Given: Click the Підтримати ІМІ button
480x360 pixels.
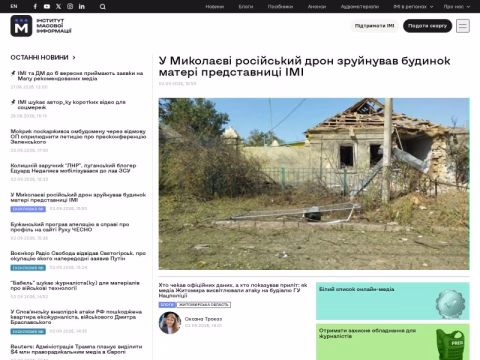Looking at the screenshot, I should [374, 26].
